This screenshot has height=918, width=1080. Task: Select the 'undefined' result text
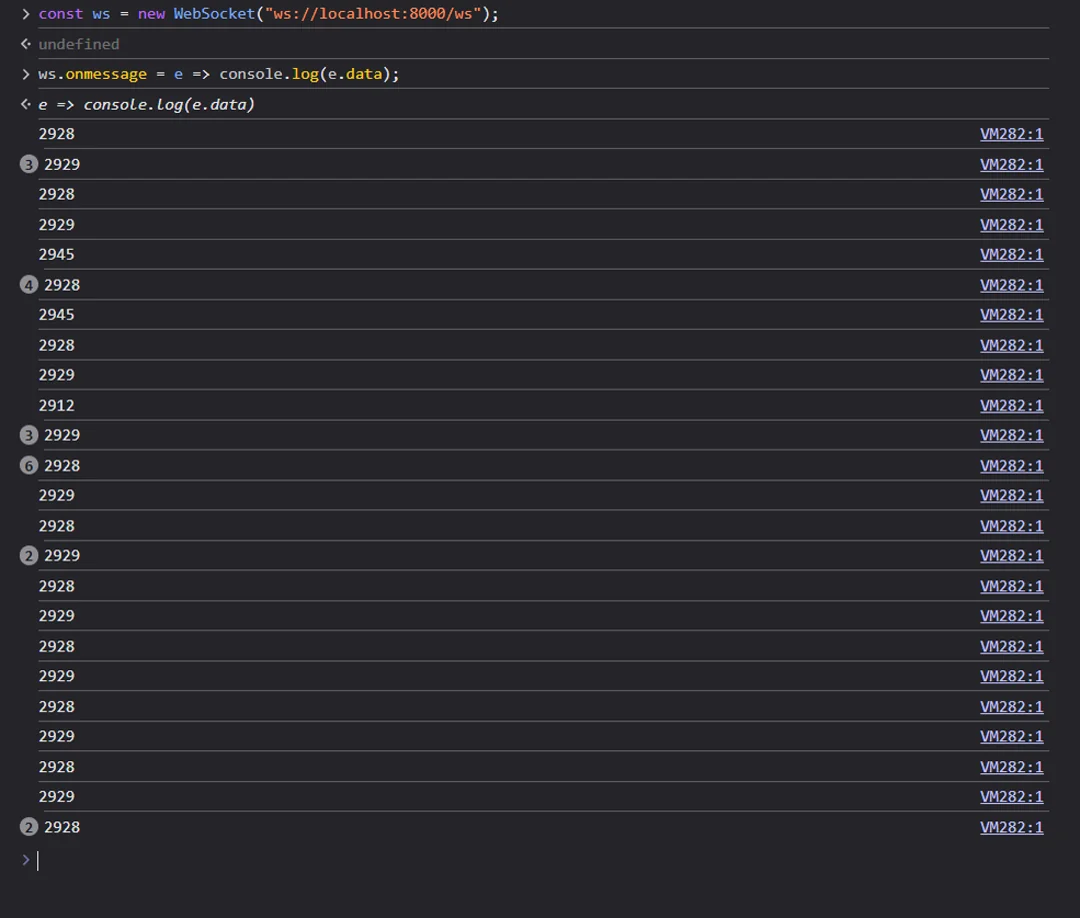(x=79, y=44)
